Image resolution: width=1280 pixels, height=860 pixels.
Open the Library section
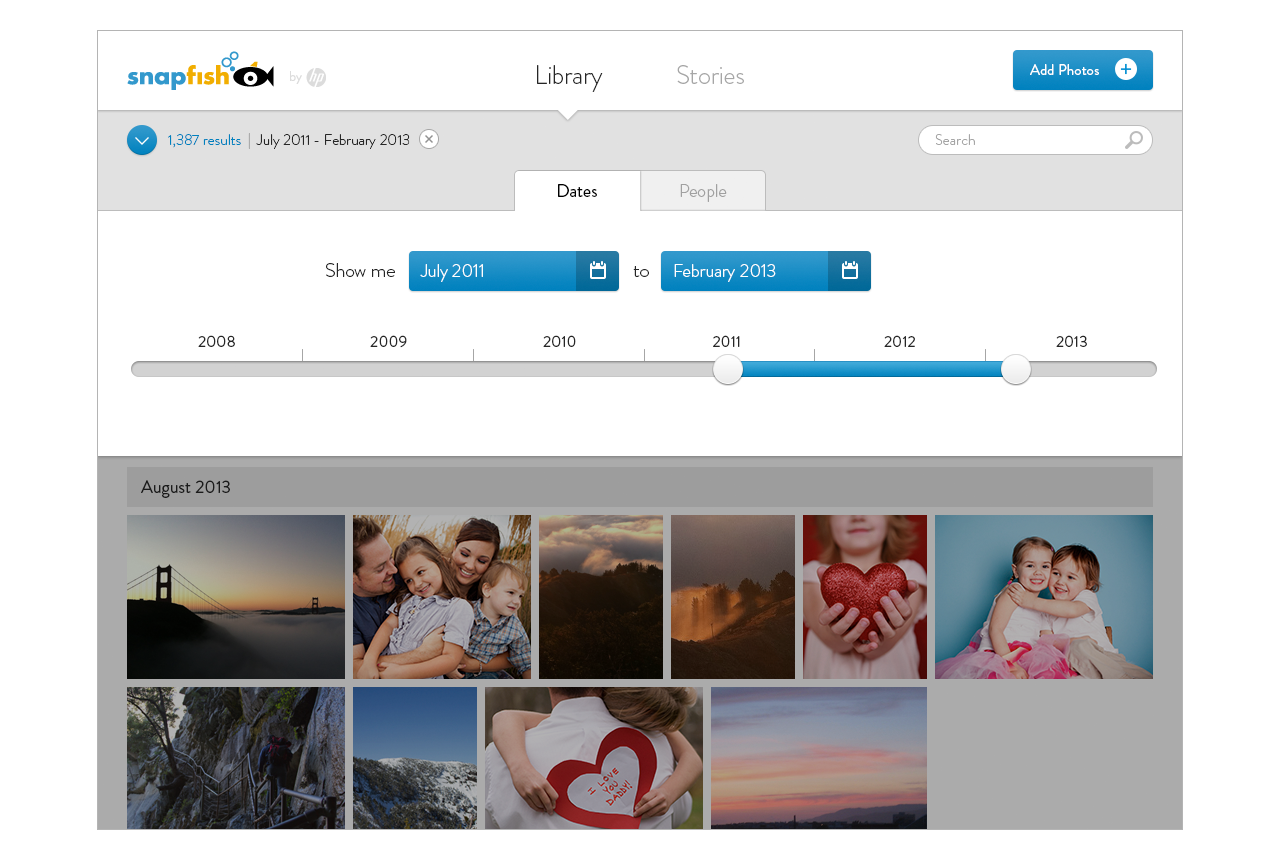coord(568,76)
